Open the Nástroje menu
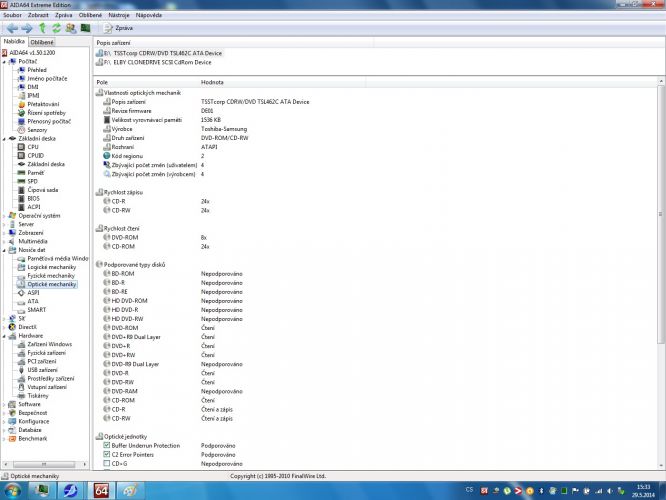The height and width of the screenshot is (500, 666). tap(119, 15)
